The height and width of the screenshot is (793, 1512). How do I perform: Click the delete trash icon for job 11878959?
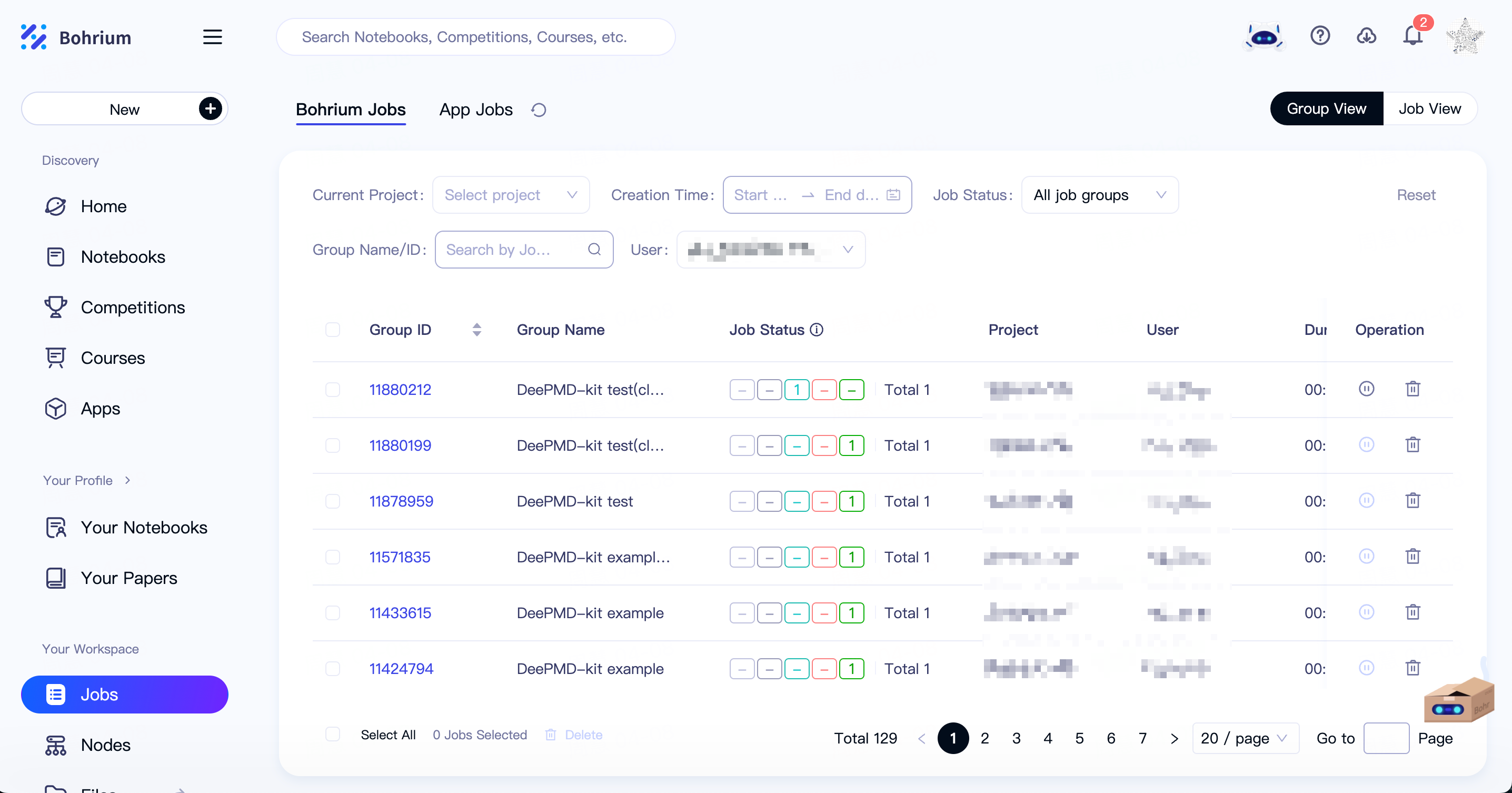pos(1413,500)
